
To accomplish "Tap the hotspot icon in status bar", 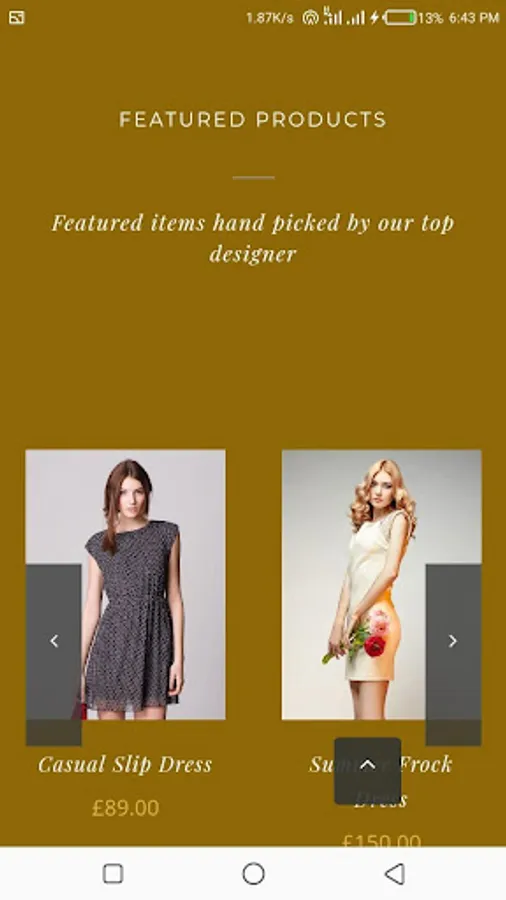I will pos(310,18).
